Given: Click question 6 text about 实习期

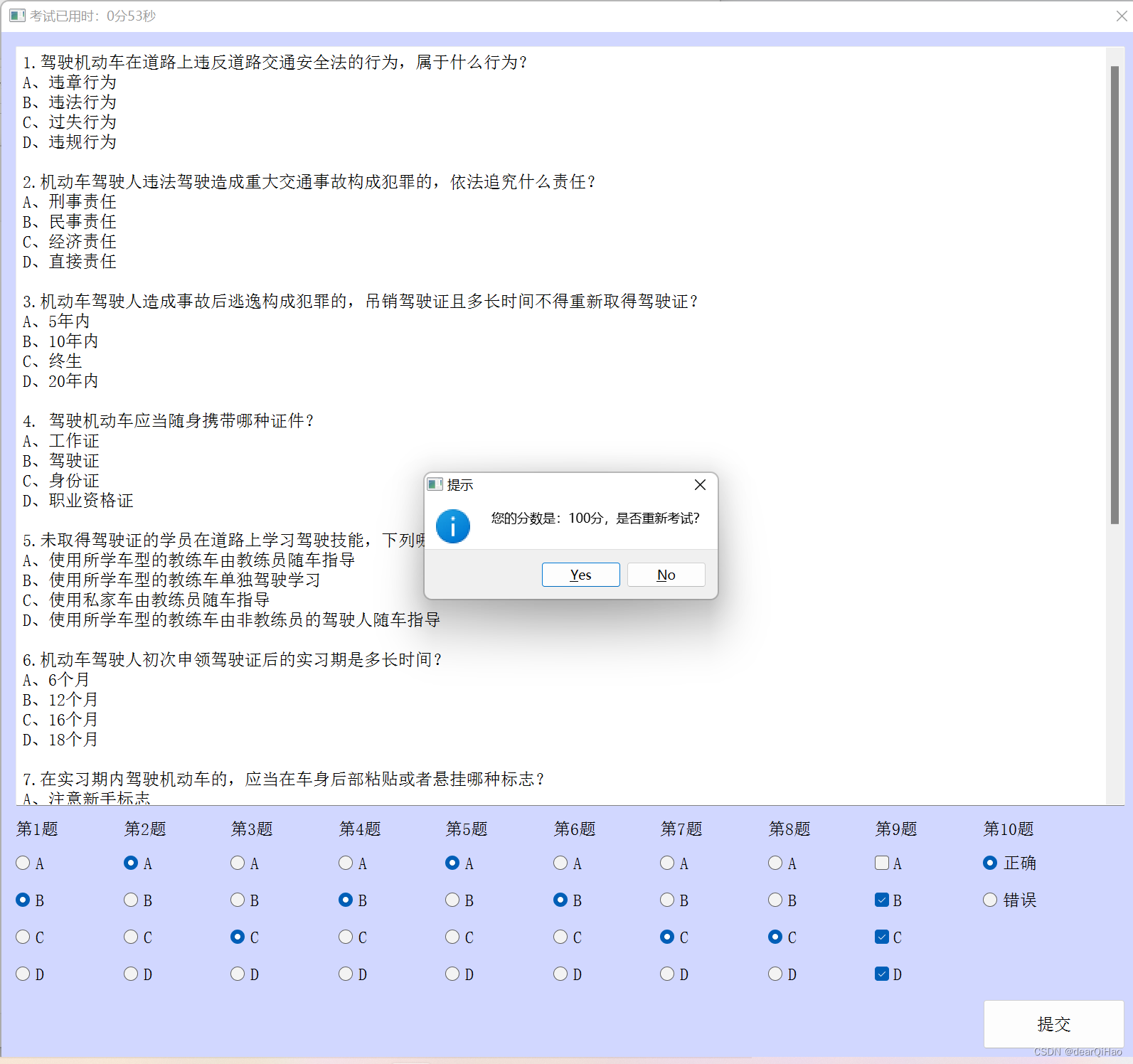Looking at the screenshot, I should pyautogui.click(x=232, y=660).
